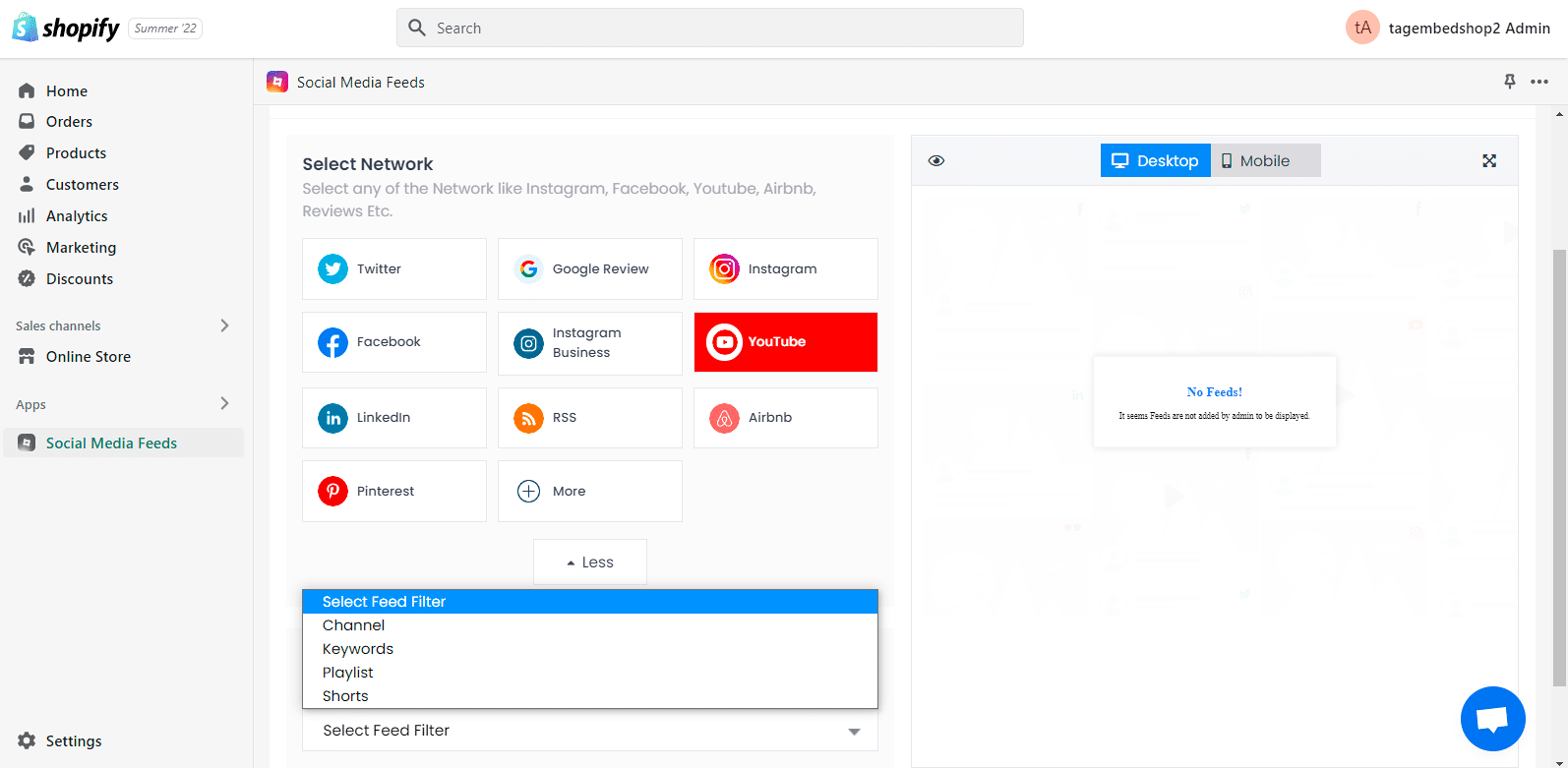Open Orders via its inbox icon
The height and width of the screenshot is (768, 1568).
click(x=27, y=121)
